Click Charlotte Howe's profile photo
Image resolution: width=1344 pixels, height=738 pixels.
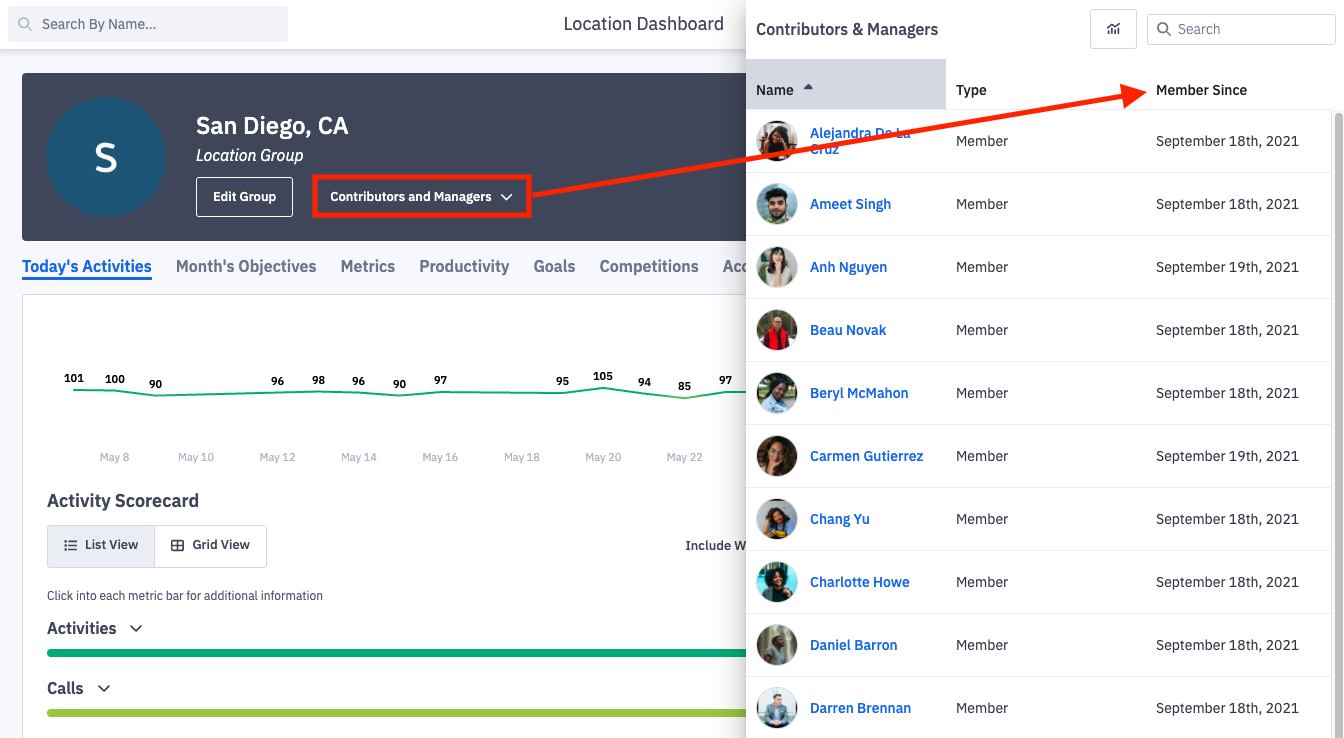[x=777, y=582]
